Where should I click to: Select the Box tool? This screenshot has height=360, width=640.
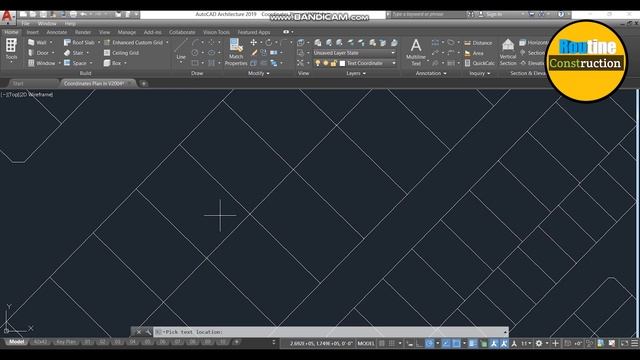112,63
